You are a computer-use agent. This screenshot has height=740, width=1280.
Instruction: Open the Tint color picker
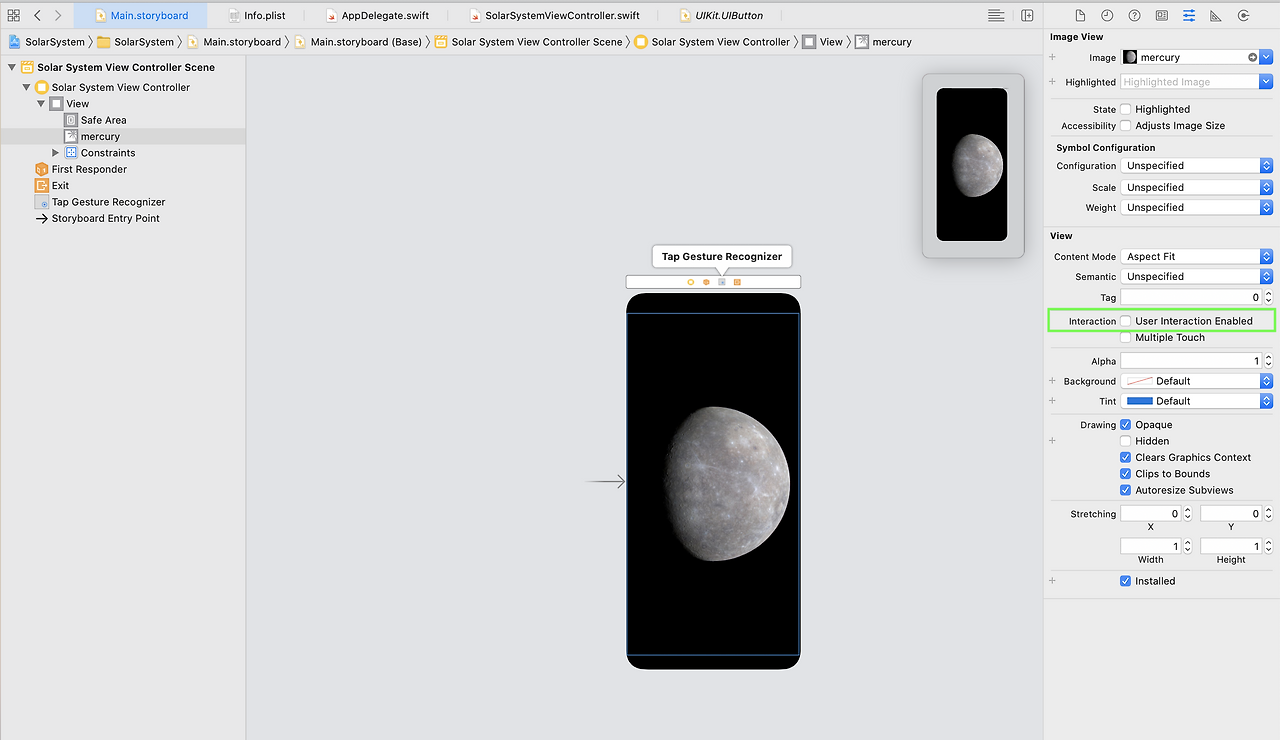click(x=1197, y=401)
